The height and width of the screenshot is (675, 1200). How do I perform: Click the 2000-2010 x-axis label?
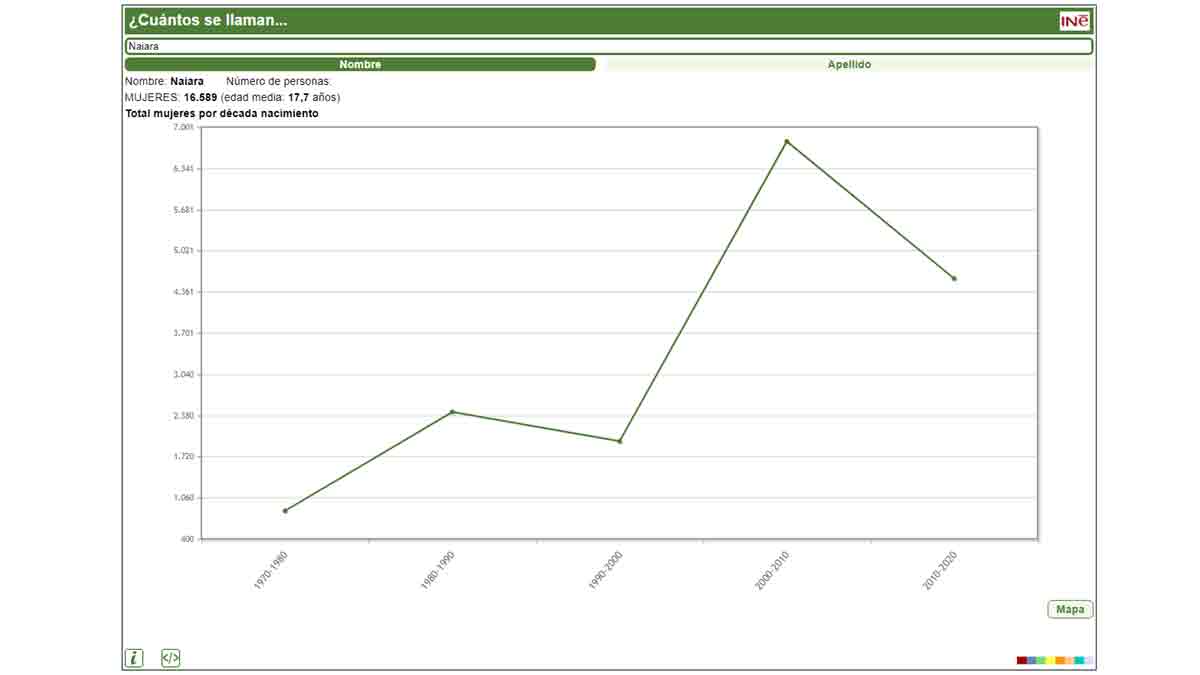773,569
